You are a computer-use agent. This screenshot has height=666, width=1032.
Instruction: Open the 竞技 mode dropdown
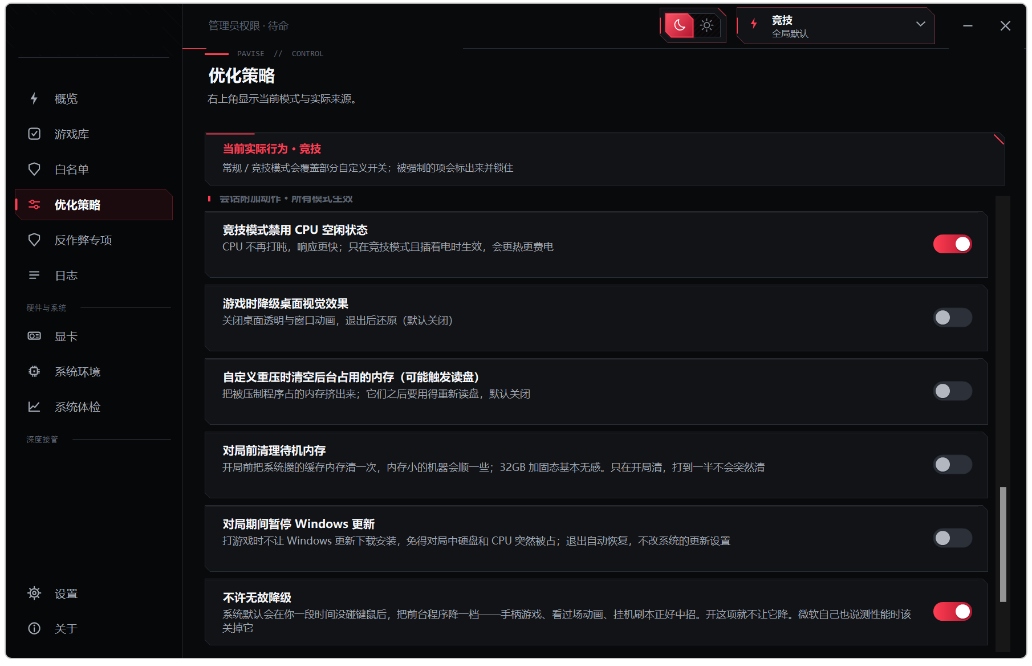pos(836,26)
